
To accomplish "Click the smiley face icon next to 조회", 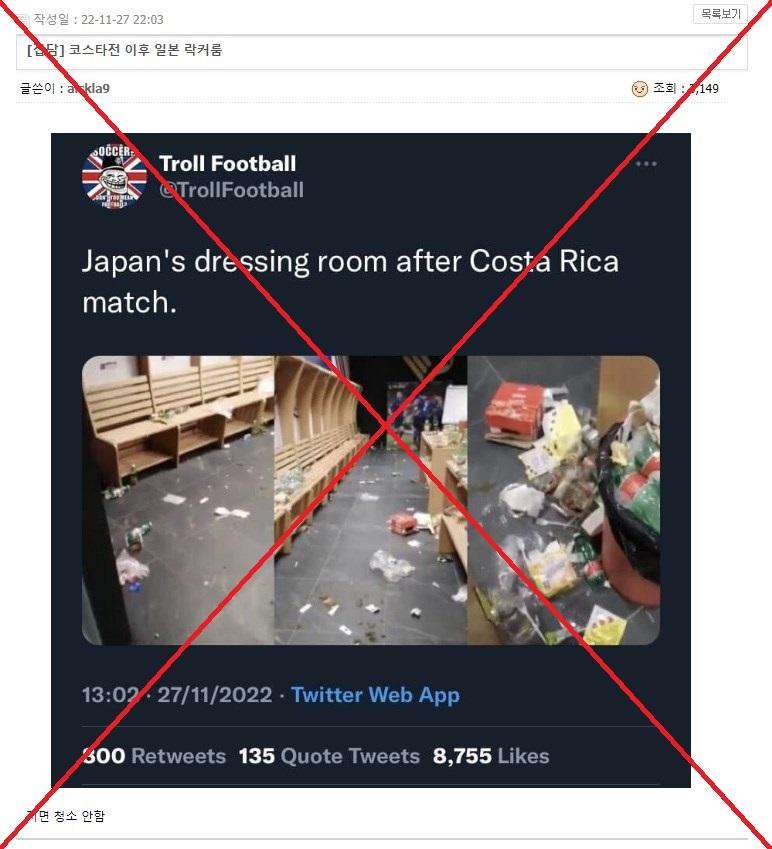I will point(639,88).
